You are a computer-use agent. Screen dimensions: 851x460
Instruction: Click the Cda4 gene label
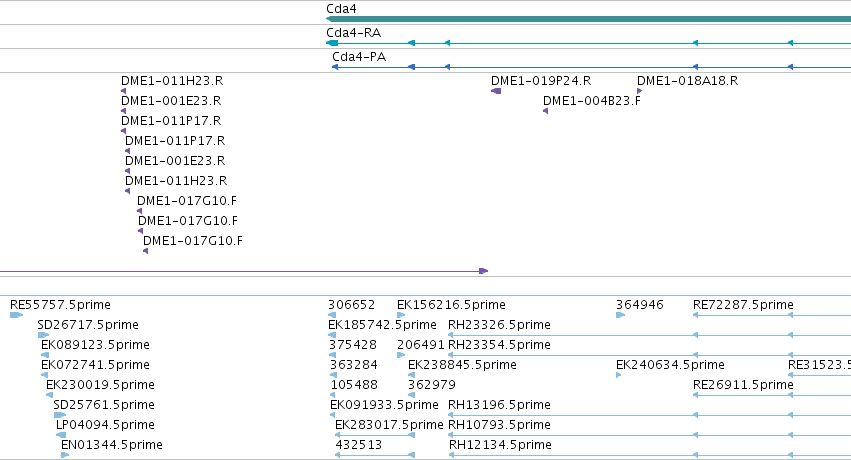pyautogui.click(x=341, y=9)
